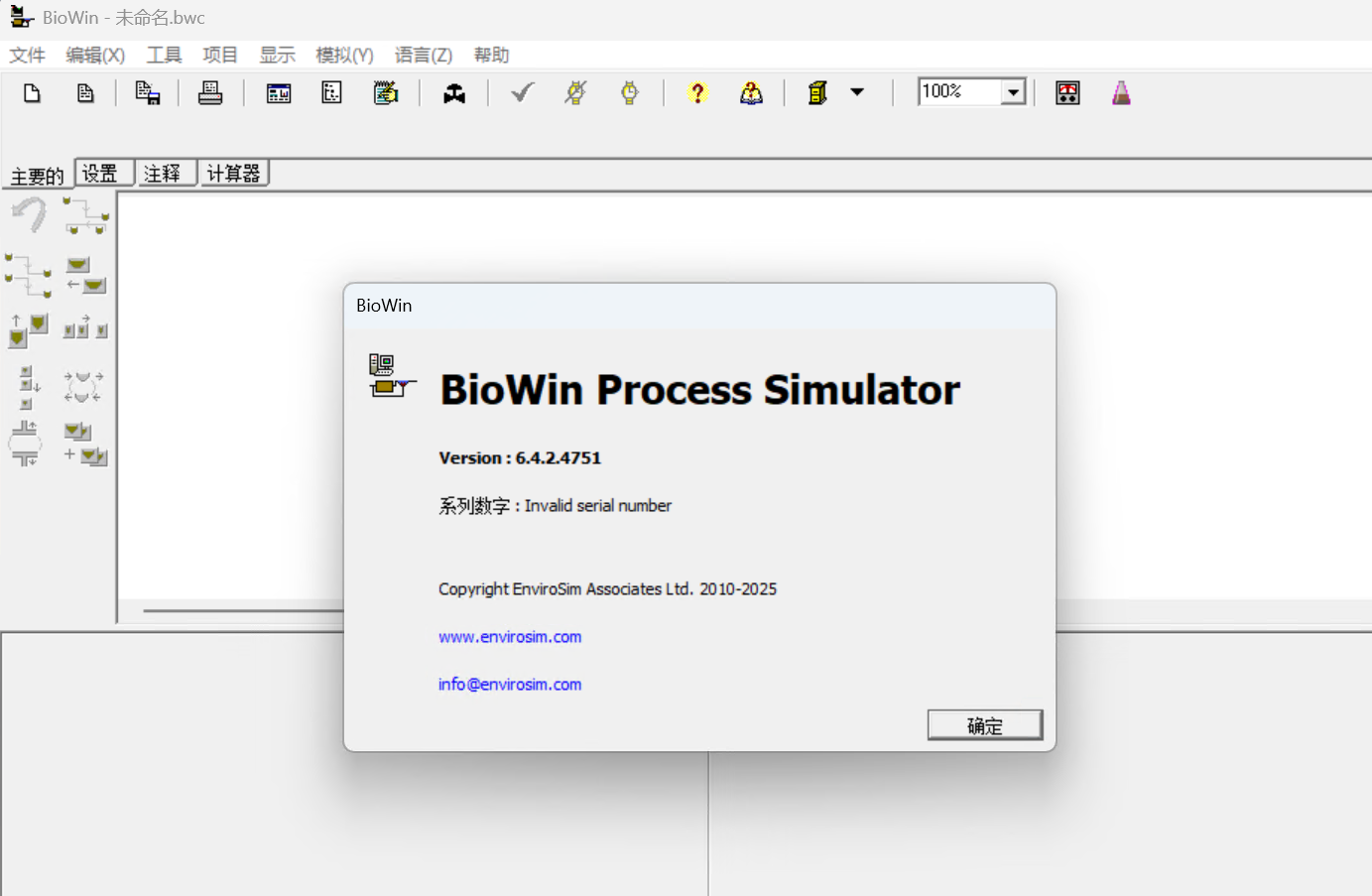
Task: Click the distribute vertically palette icon
Action: (x=29, y=387)
